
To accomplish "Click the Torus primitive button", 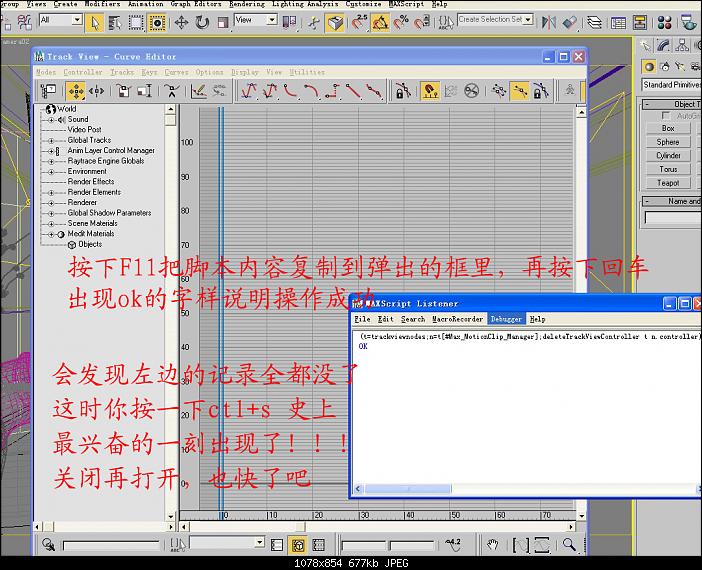I will click(668, 169).
